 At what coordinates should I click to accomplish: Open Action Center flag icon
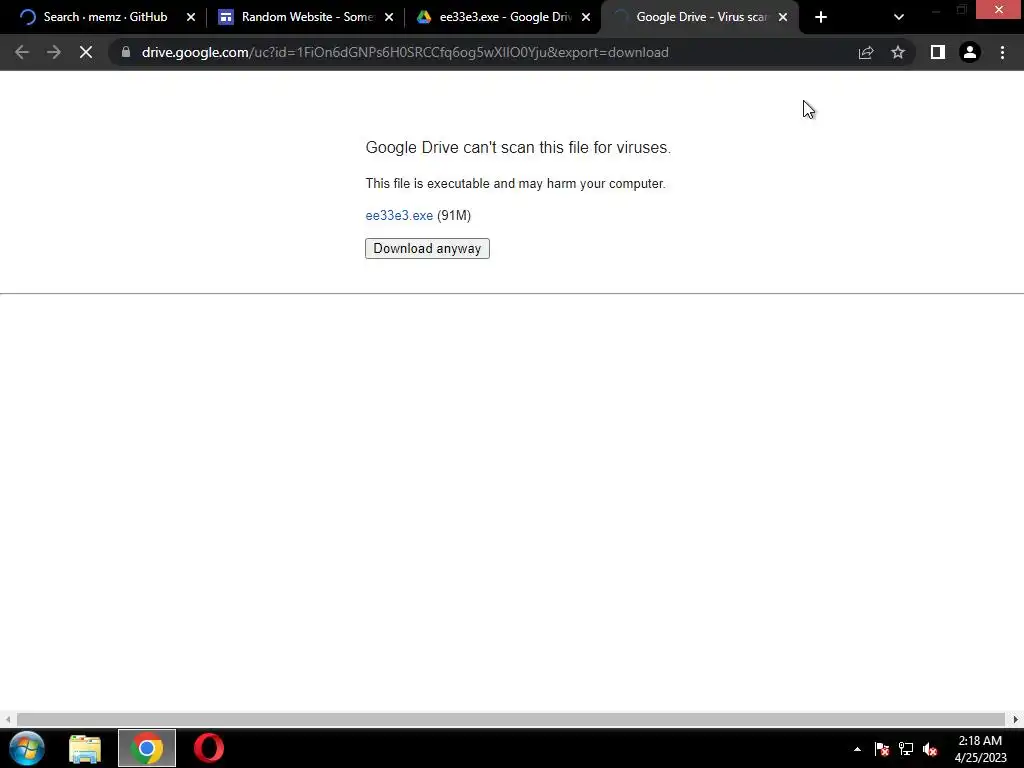pos(882,749)
